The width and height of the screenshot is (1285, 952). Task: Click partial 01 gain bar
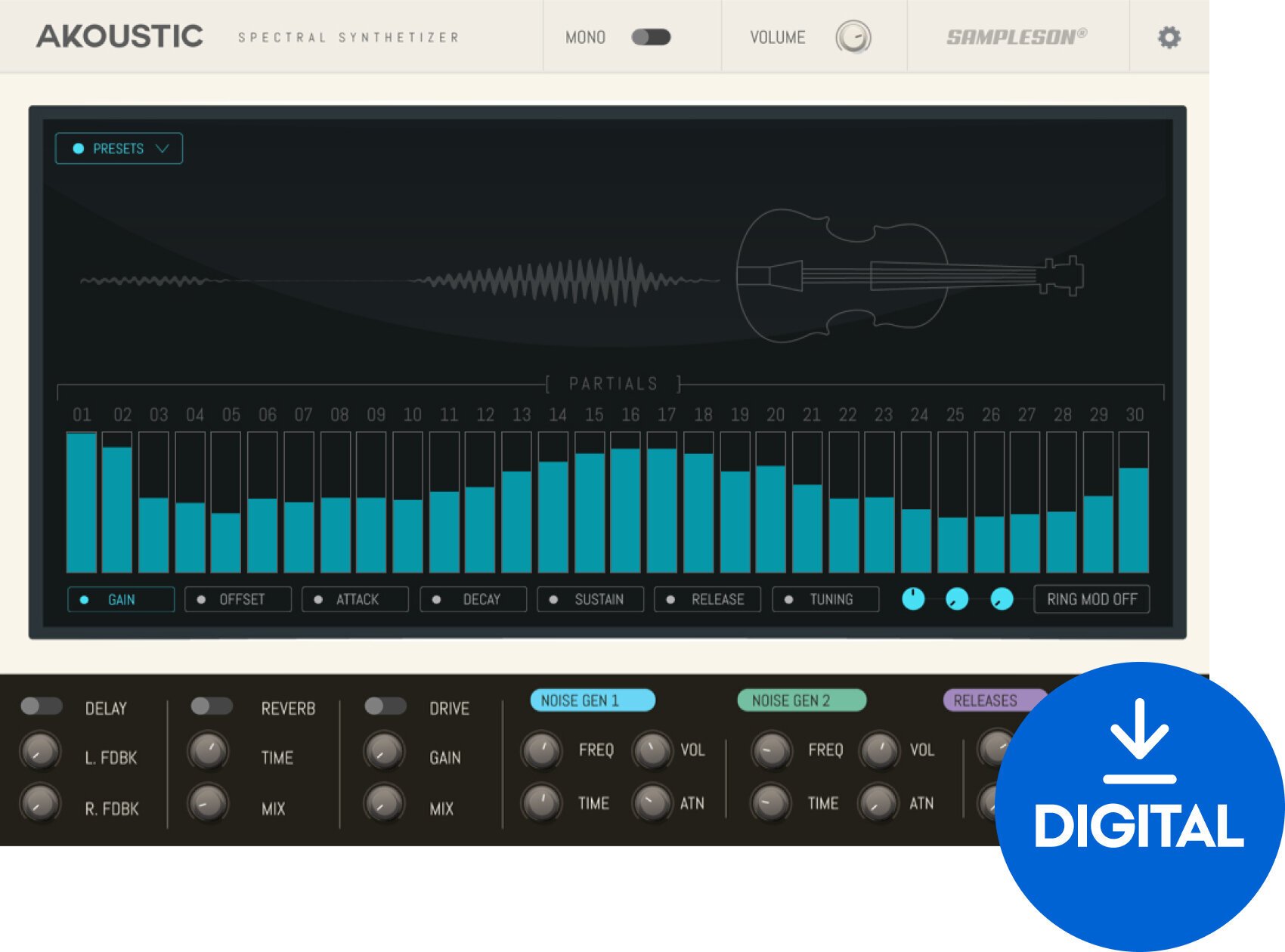point(82,502)
